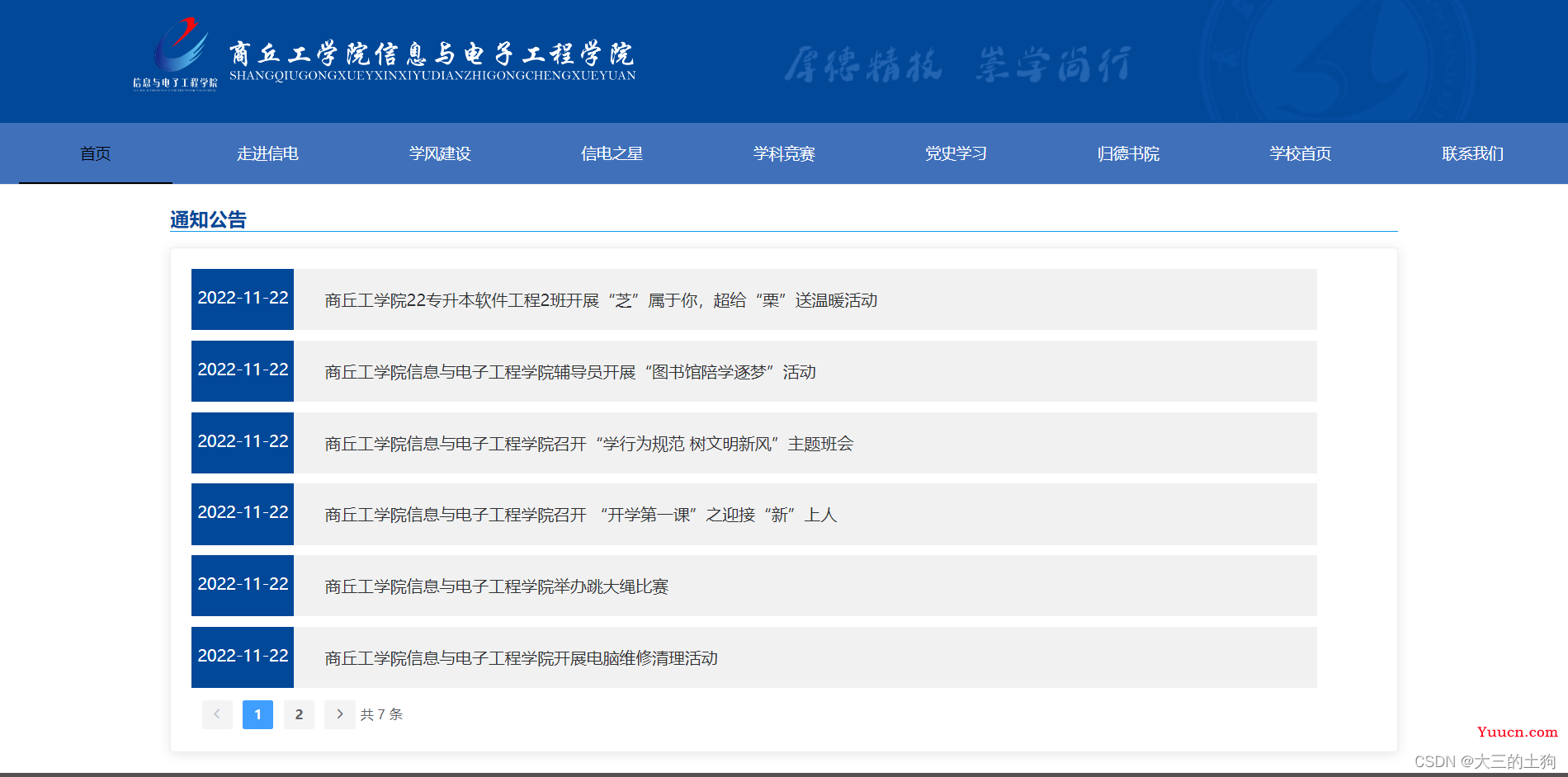Viewport: 1568px width, 777px height.
Task: Open the 跳大绳比赛 announcement
Action: pos(497,586)
